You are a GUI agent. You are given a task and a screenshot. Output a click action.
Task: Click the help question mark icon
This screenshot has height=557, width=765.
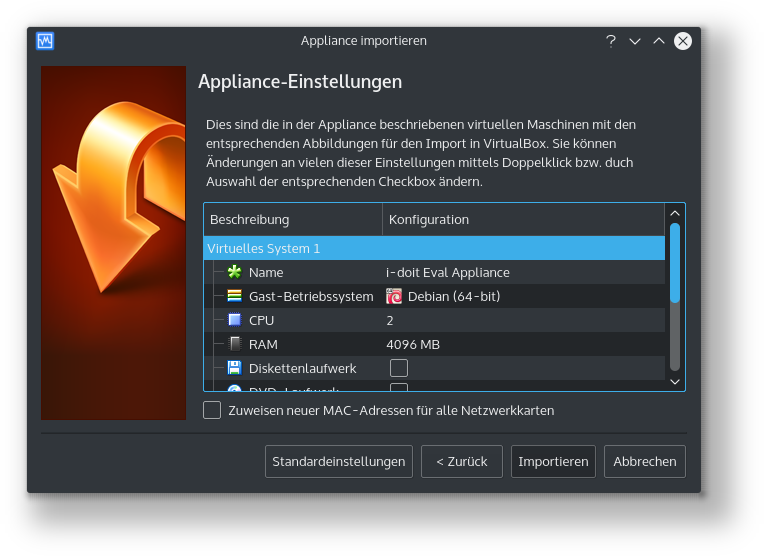[611, 41]
